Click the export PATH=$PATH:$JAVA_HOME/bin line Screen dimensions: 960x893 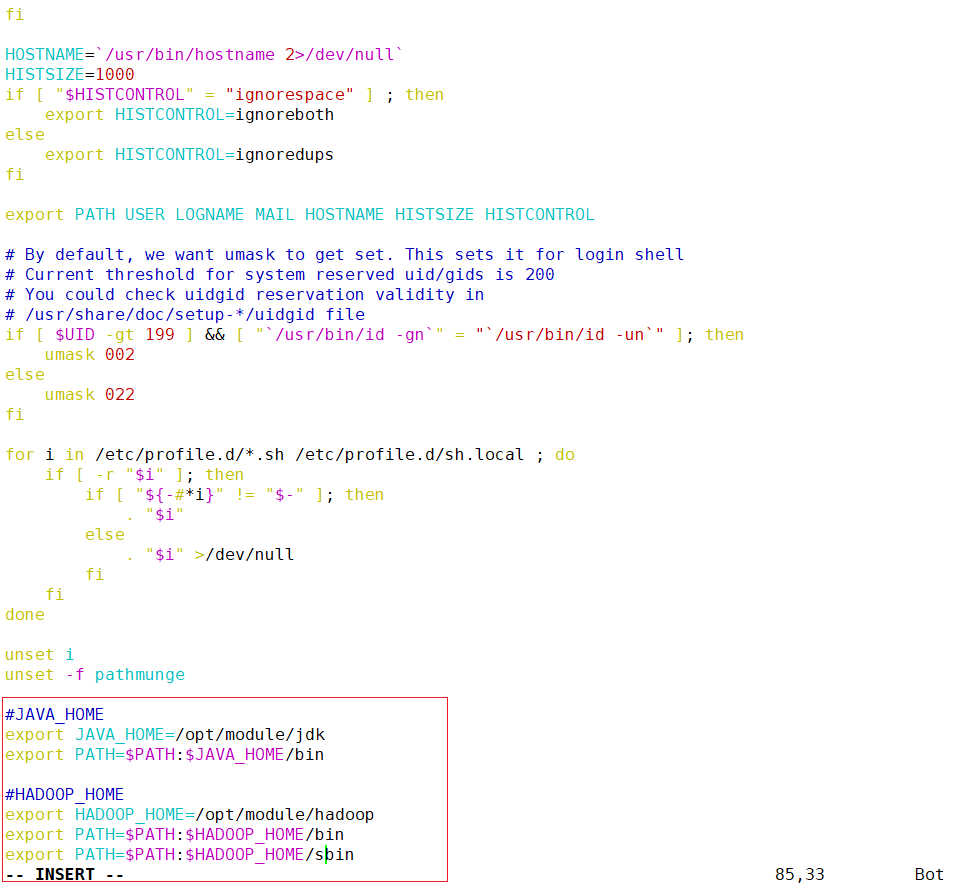[x=164, y=755]
